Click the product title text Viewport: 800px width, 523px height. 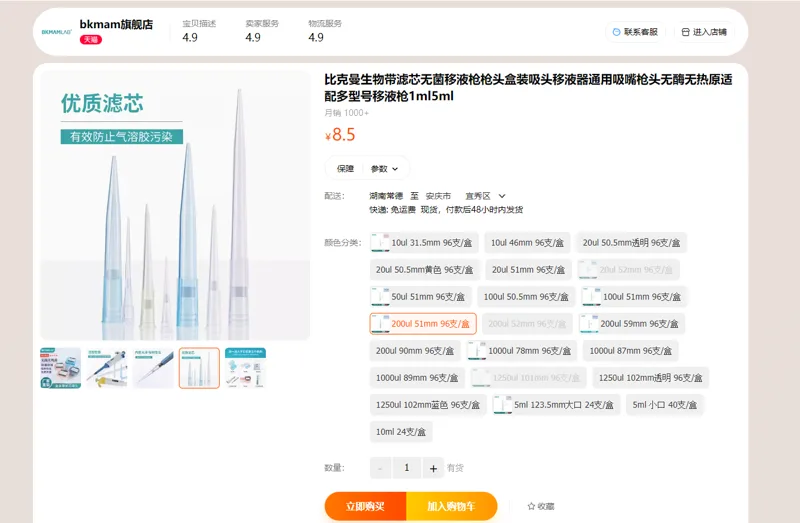528,87
